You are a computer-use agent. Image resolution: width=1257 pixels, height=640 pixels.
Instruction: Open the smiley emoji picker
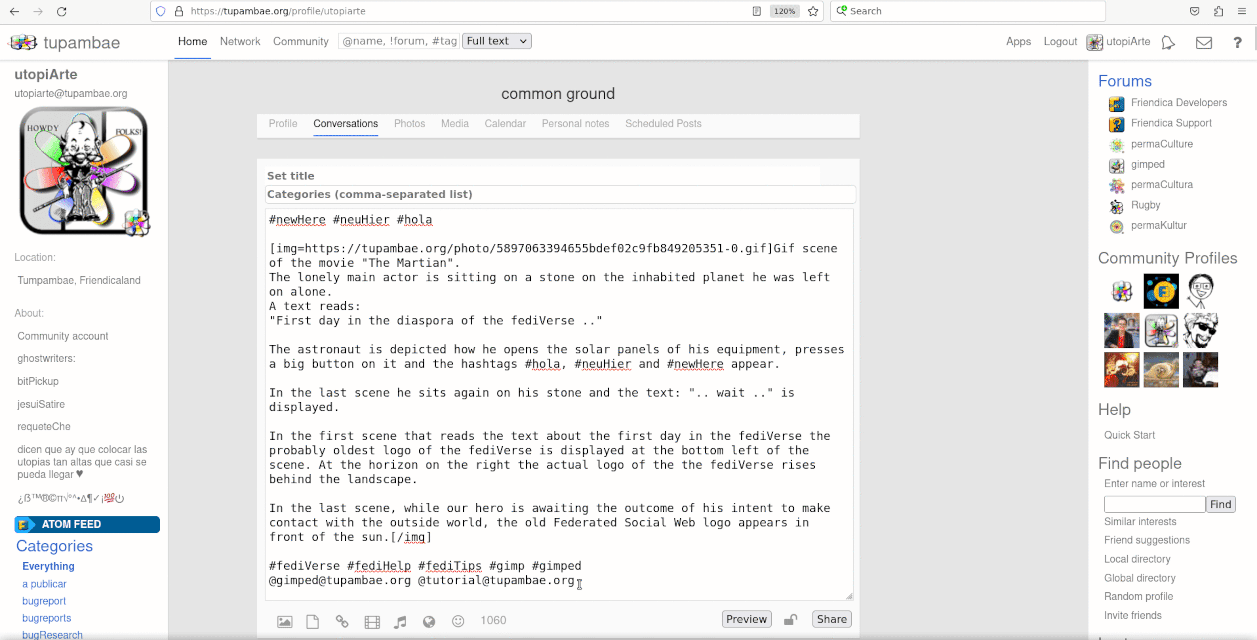point(459,621)
